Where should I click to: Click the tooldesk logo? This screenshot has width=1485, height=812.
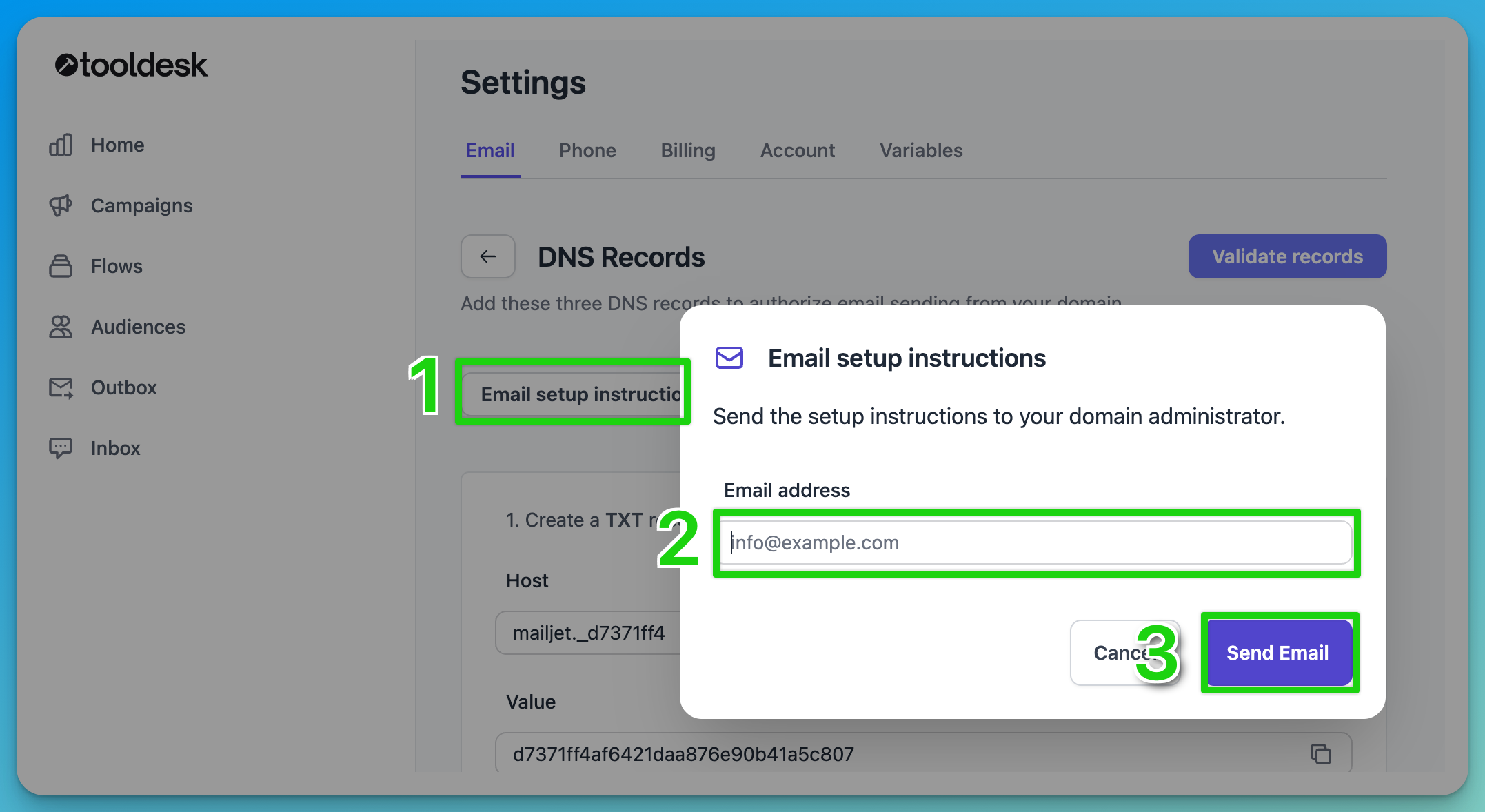pyautogui.click(x=131, y=64)
